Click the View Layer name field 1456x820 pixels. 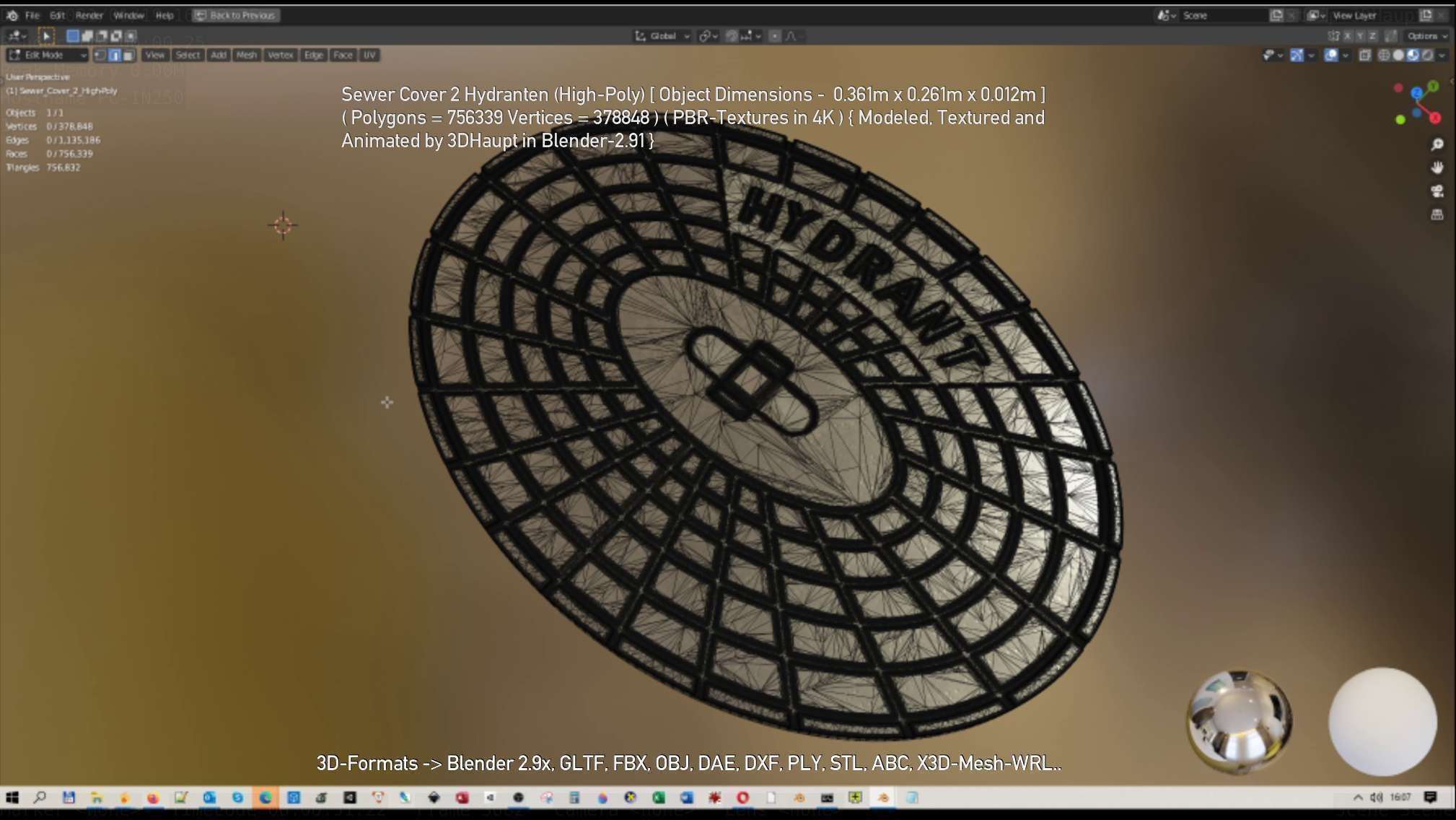[1374, 15]
